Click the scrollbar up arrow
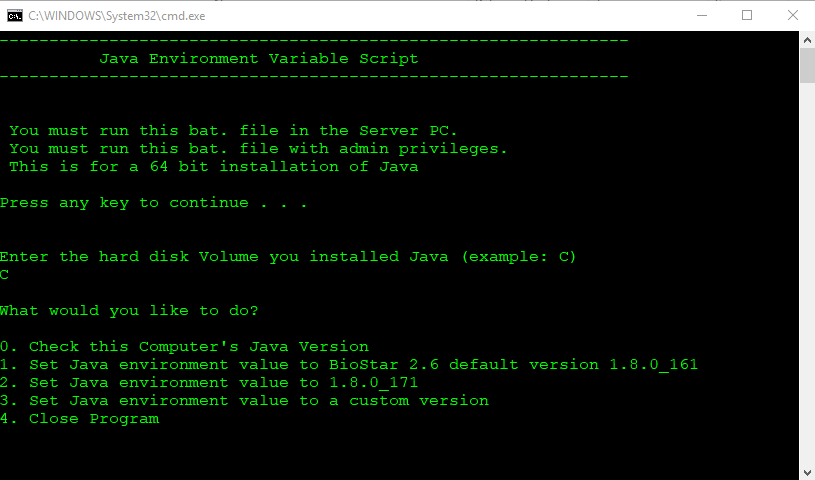The width and height of the screenshot is (815, 480). [x=807, y=40]
